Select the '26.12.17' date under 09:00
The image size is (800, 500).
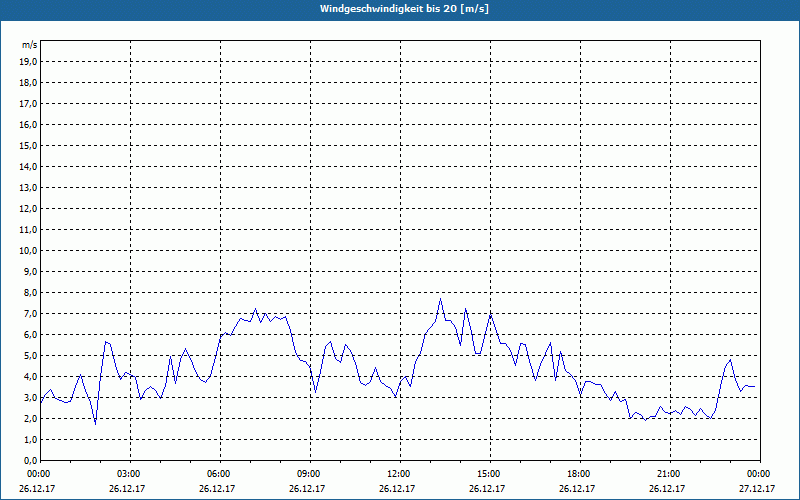307,488
